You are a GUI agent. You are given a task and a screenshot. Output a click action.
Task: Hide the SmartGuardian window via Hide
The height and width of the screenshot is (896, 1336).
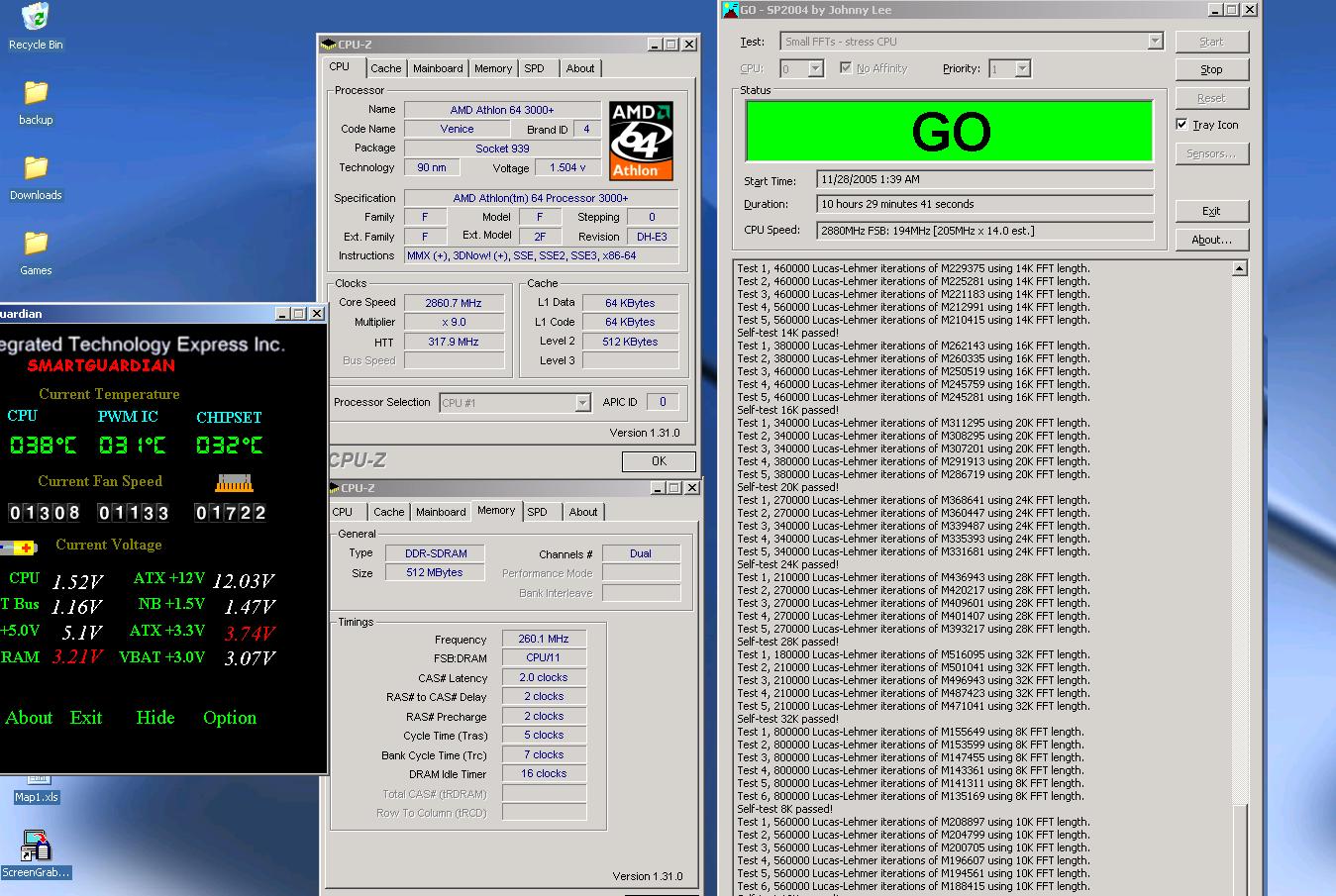[x=155, y=718]
